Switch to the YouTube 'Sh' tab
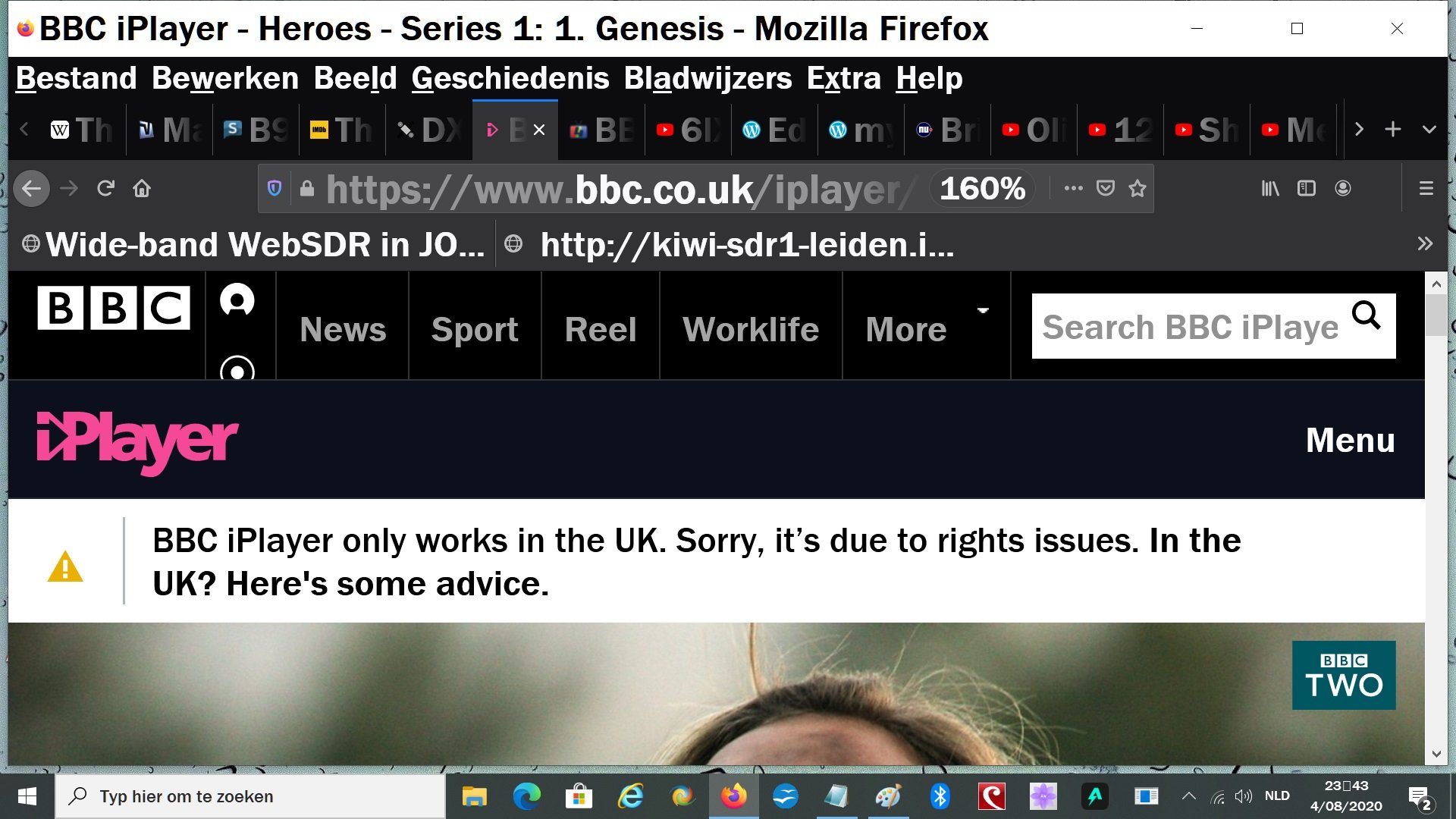The image size is (1456, 819). click(x=1207, y=130)
